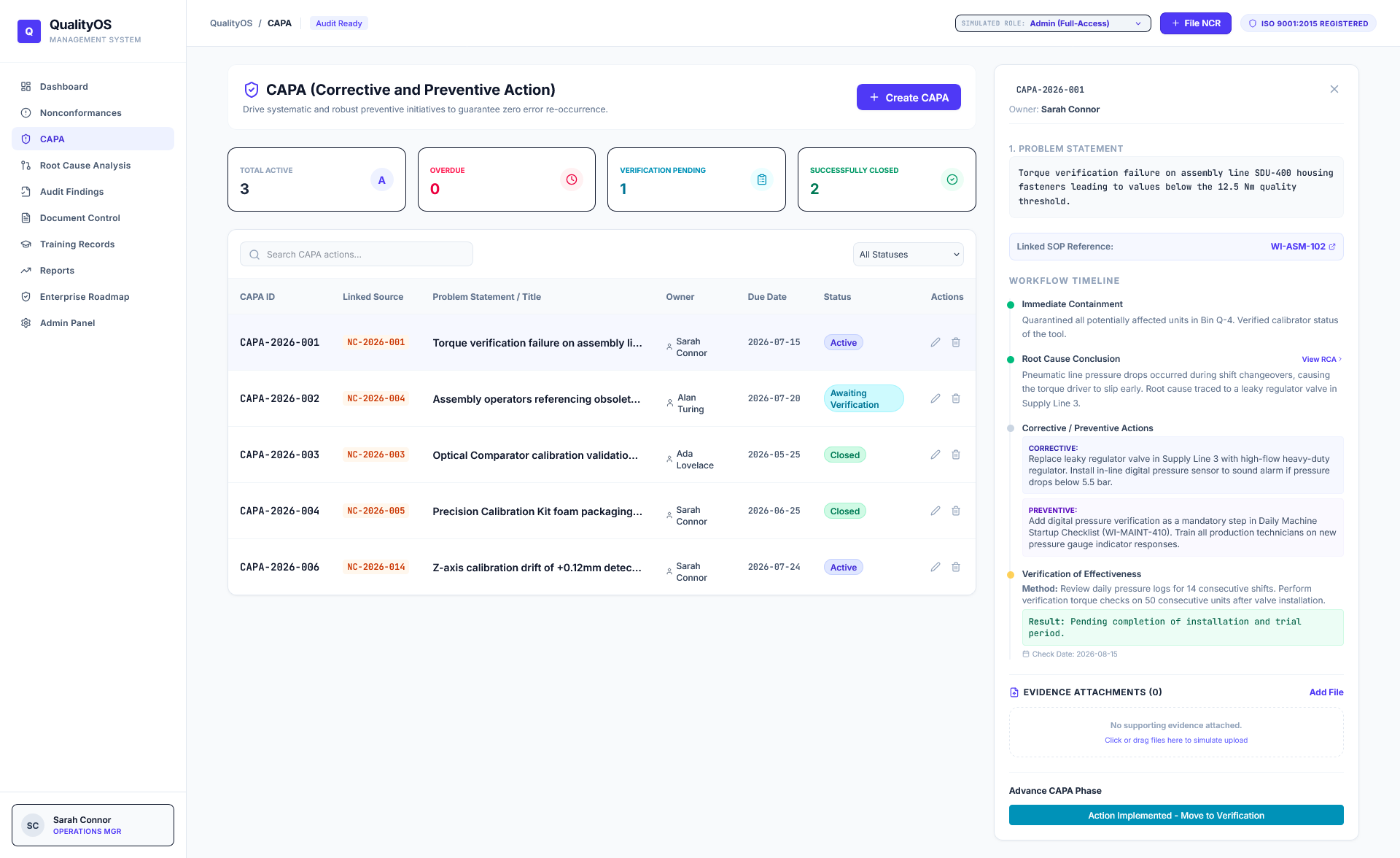Open View RCA chevron link

(x=1322, y=359)
